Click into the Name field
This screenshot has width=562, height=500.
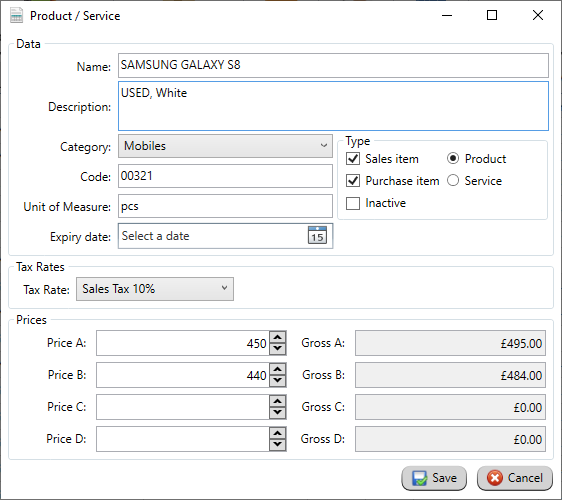point(333,66)
